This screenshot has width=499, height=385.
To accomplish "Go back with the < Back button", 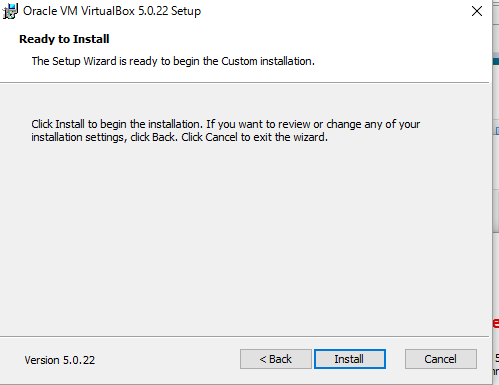I will pos(276,359).
